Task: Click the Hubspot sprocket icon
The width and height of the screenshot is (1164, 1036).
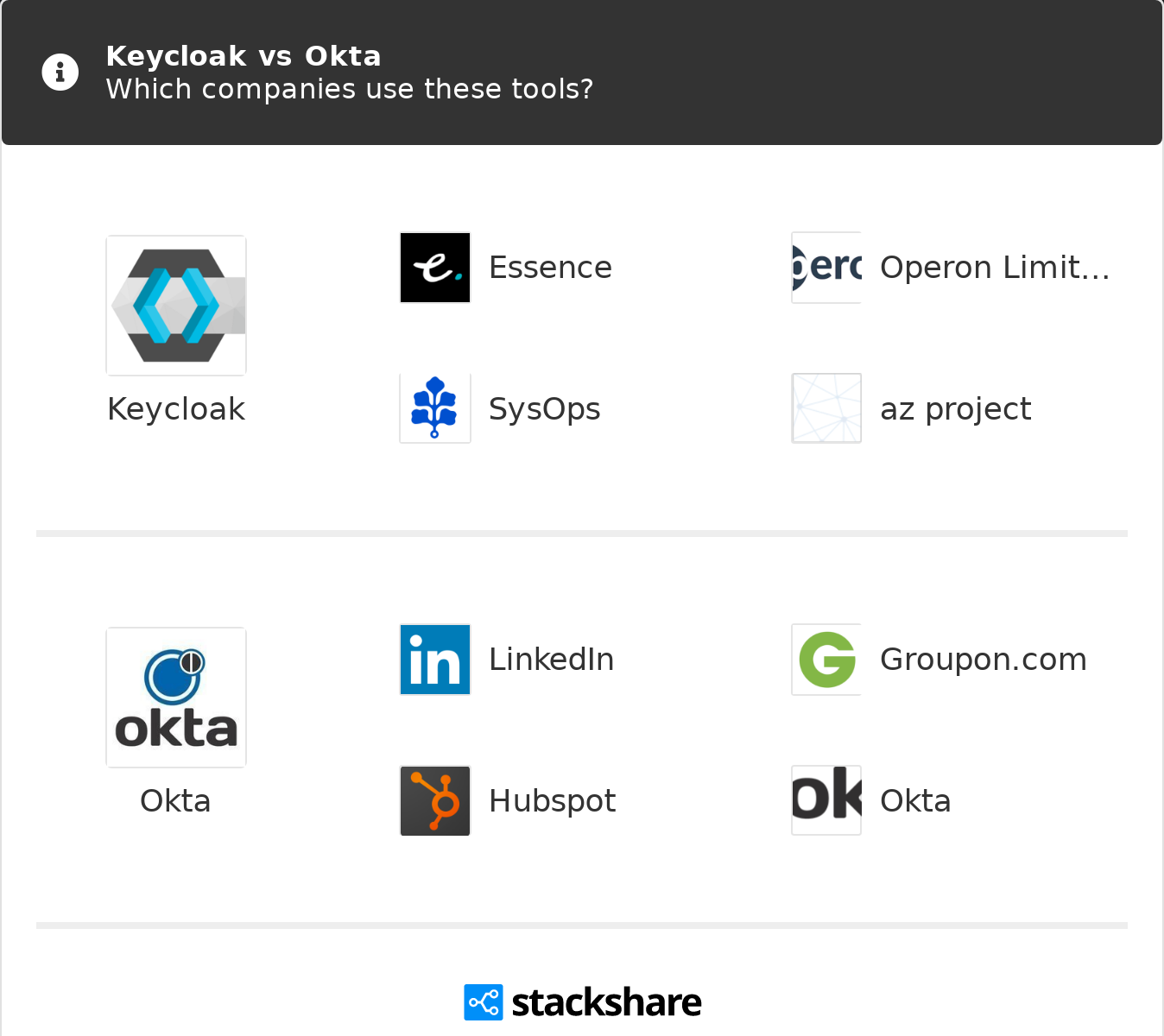Action: pyautogui.click(x=434, y=800)
